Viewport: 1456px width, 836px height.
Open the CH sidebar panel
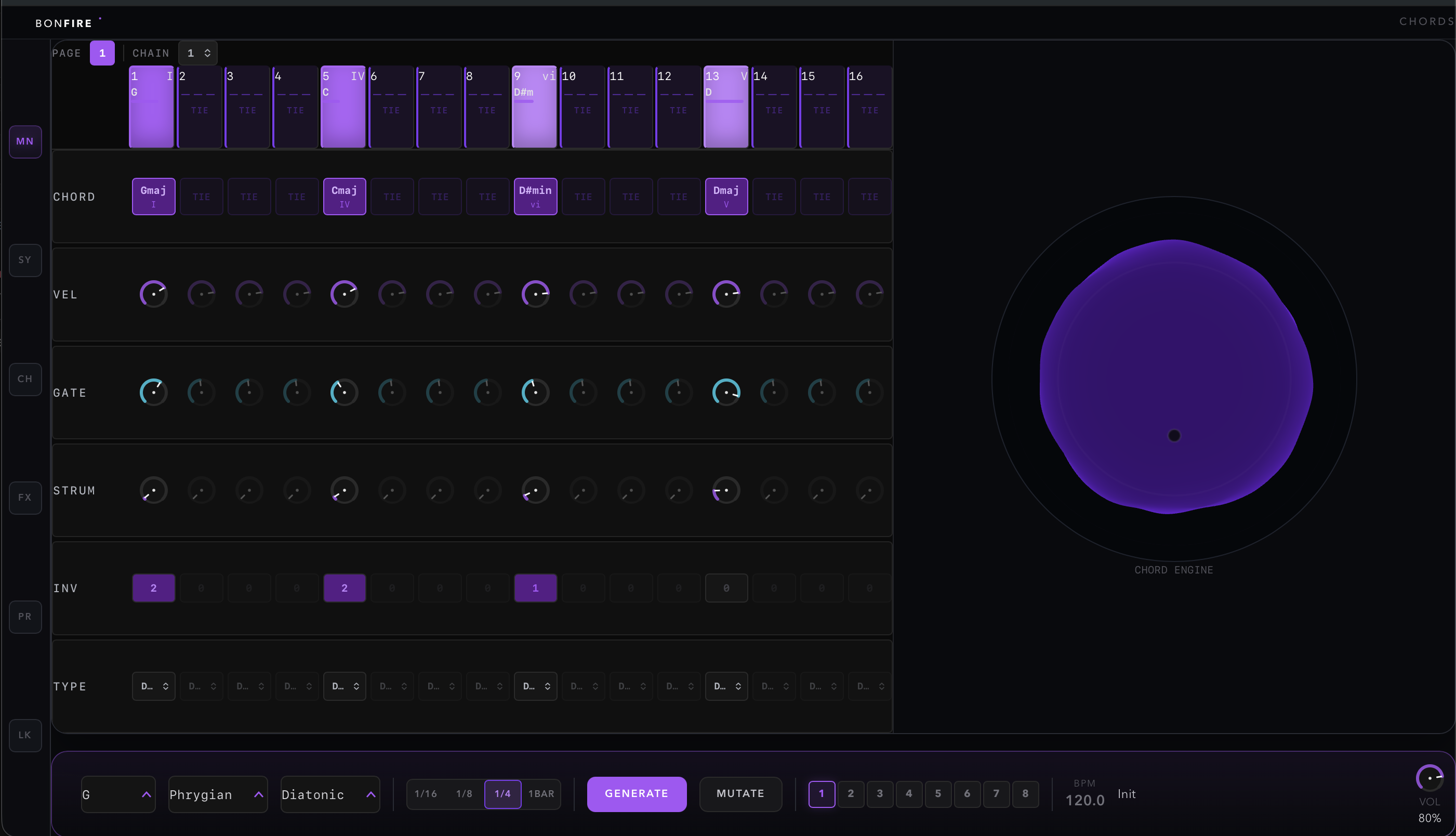pos(24,379)
